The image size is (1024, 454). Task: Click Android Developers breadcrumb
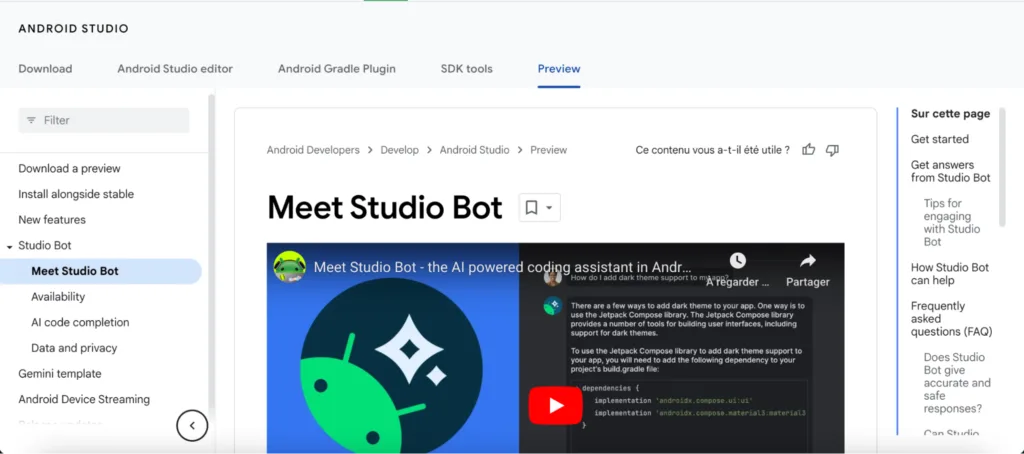tap(313, 150)
